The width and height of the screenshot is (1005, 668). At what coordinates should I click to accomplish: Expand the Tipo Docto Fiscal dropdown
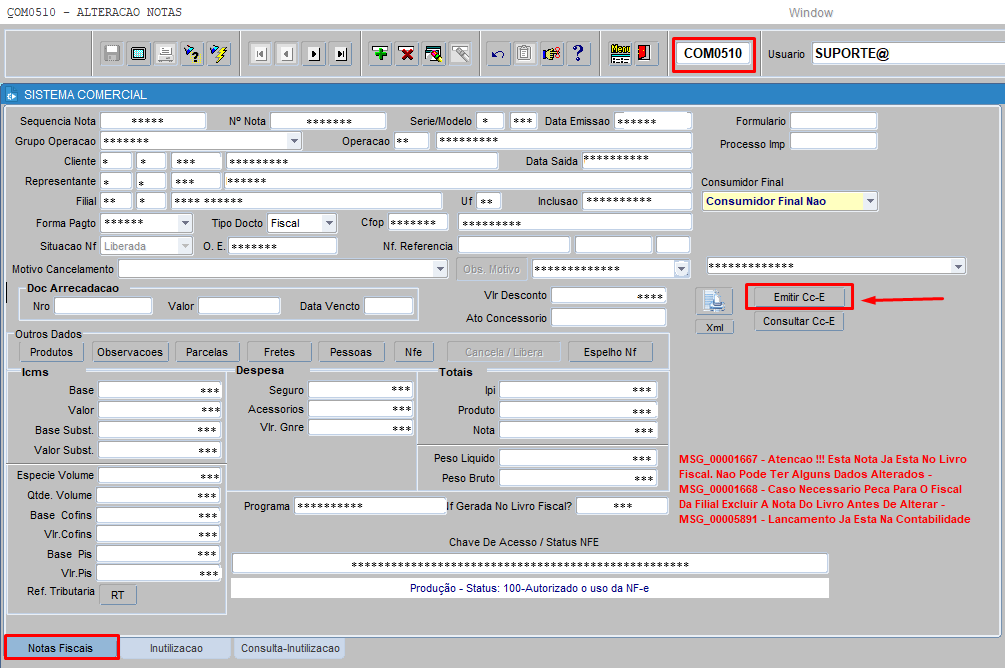point(329,223)
